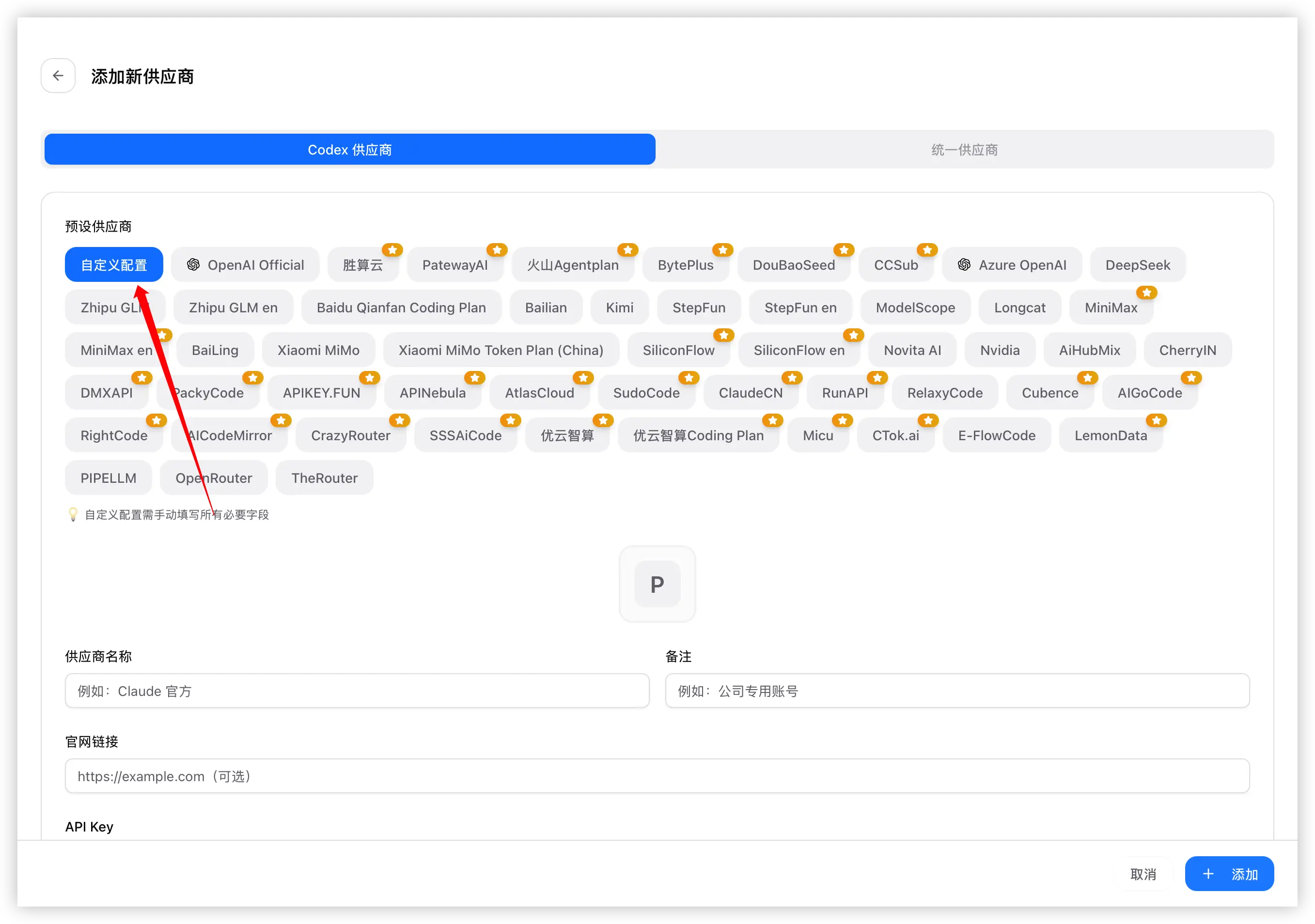Click the star badge on AIGoCode
Image resolution: width=1315 pixels, height=924 pixels.
click(x=1191, y=378)
